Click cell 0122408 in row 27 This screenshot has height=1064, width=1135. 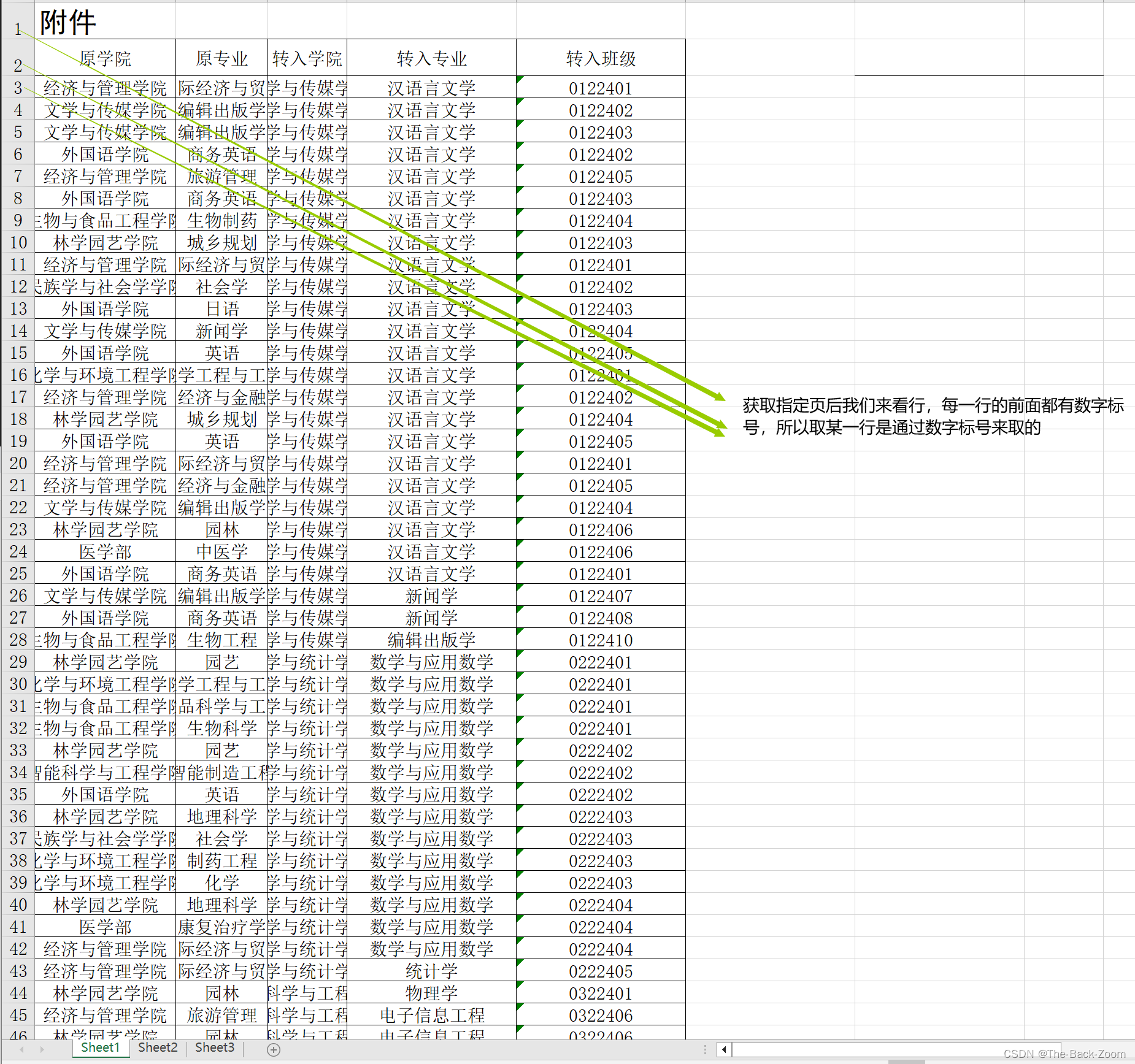click(601, 618)
